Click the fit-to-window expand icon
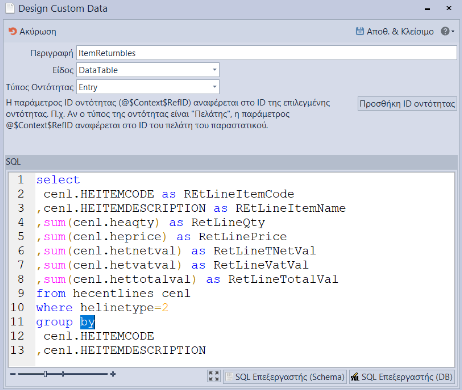The height and width of the screenshot is (390, 462). click(214, 376)
